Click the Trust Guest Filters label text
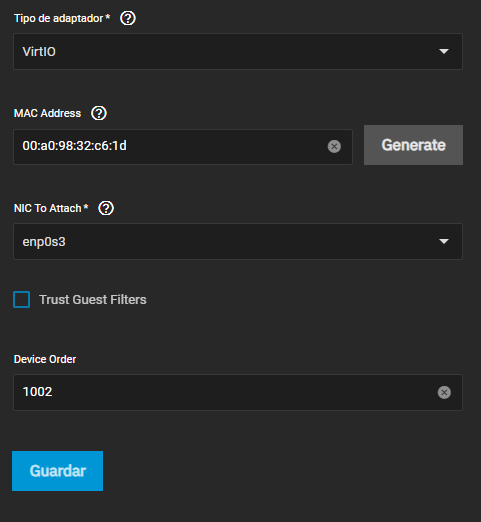This screenshot has width=481, height=522. click(93, 300)
